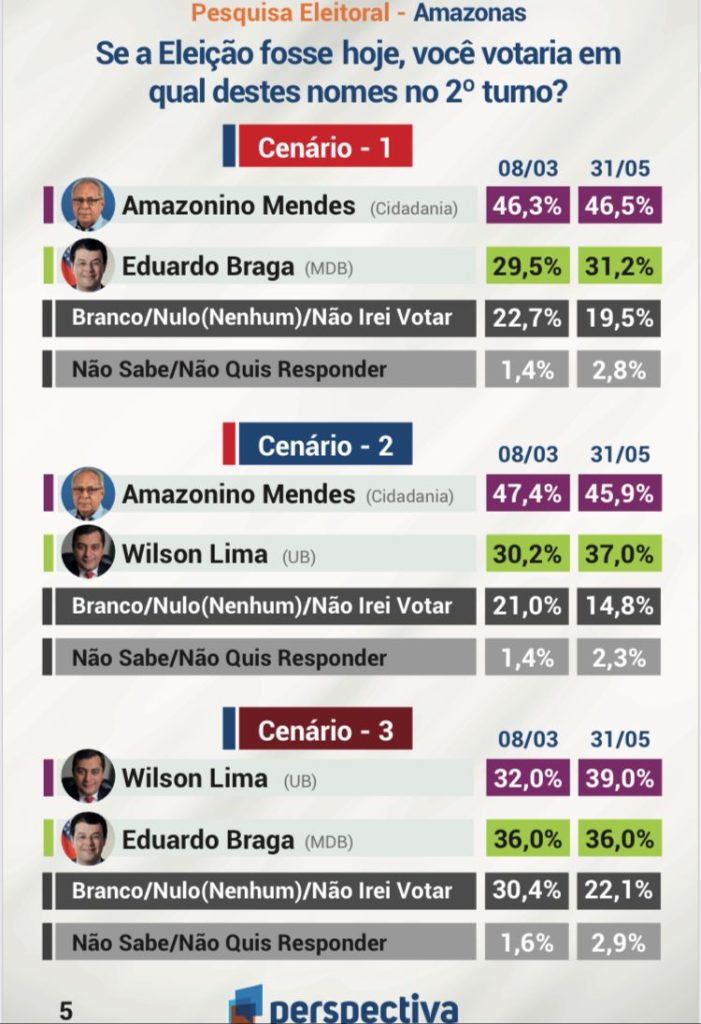701x1024 pixels.
Task: Click the 37,0% value for Wilson Lima
Action: tap(619, 553)
